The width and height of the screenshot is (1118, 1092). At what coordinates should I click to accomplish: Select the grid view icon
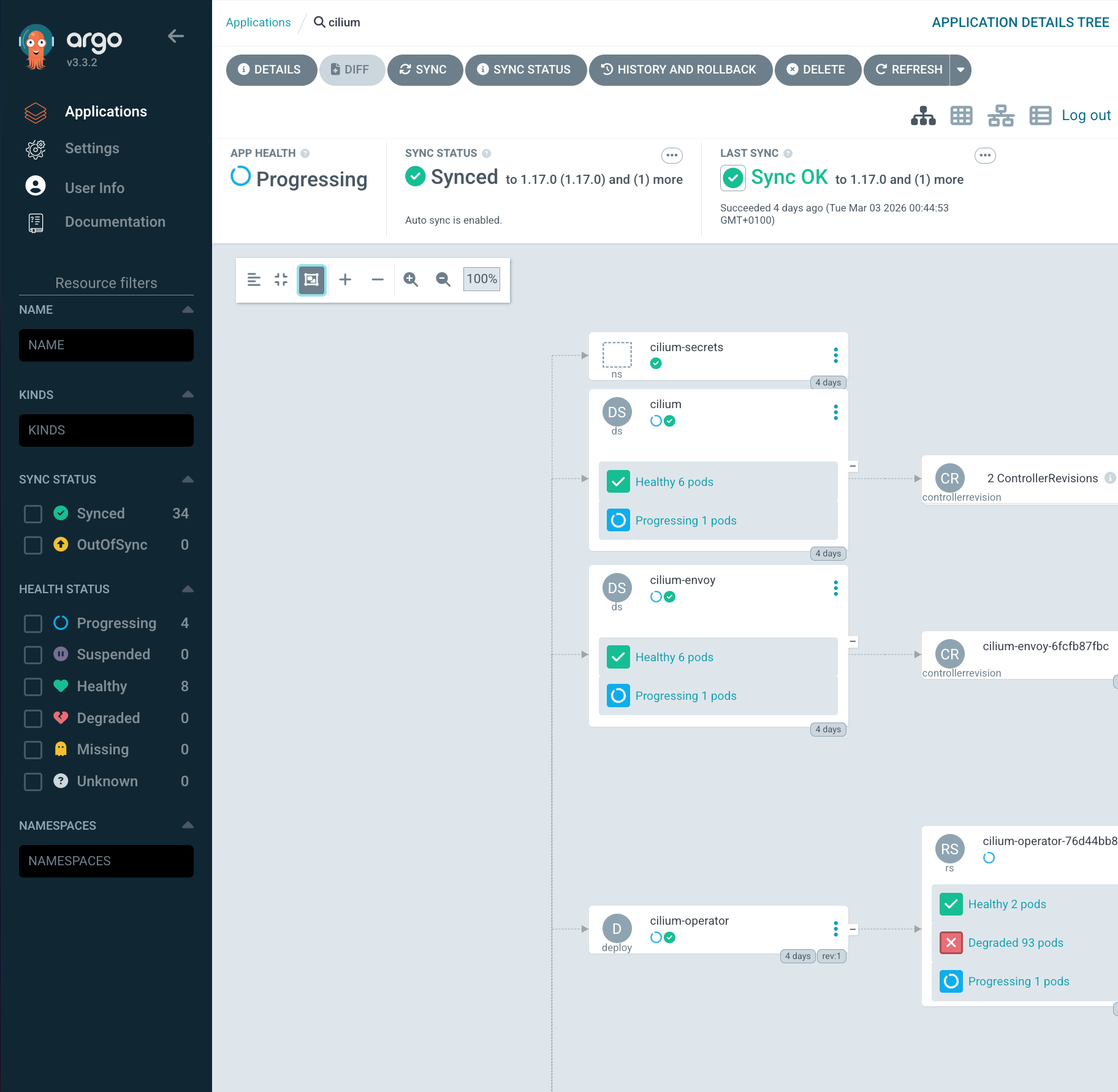961,115
